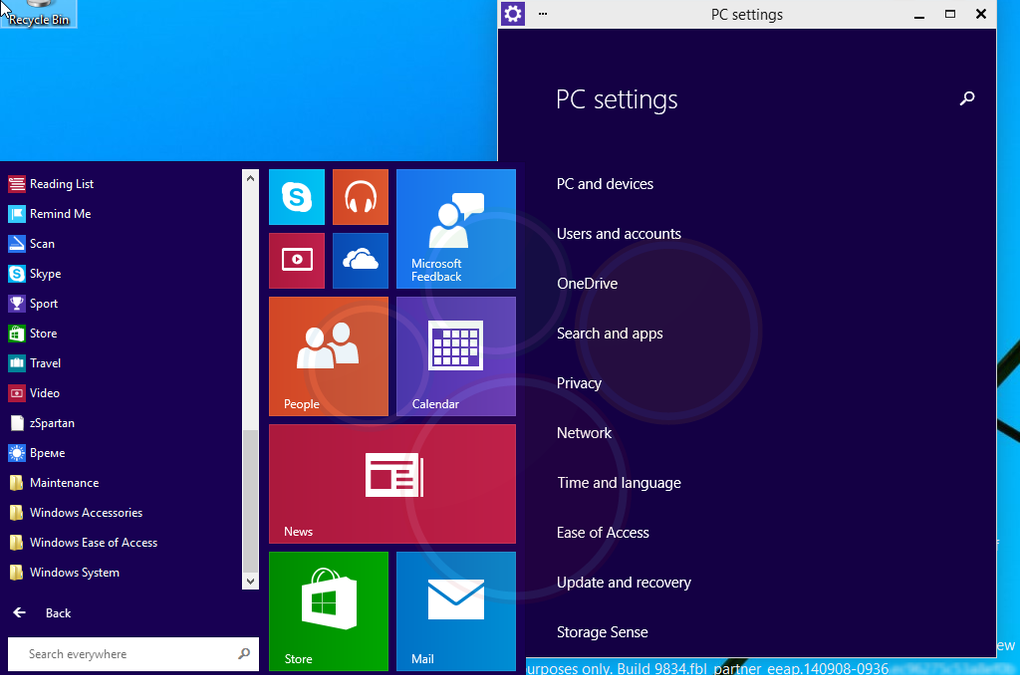
Task: Click the app list scroll down arrow
Action: 250,581
